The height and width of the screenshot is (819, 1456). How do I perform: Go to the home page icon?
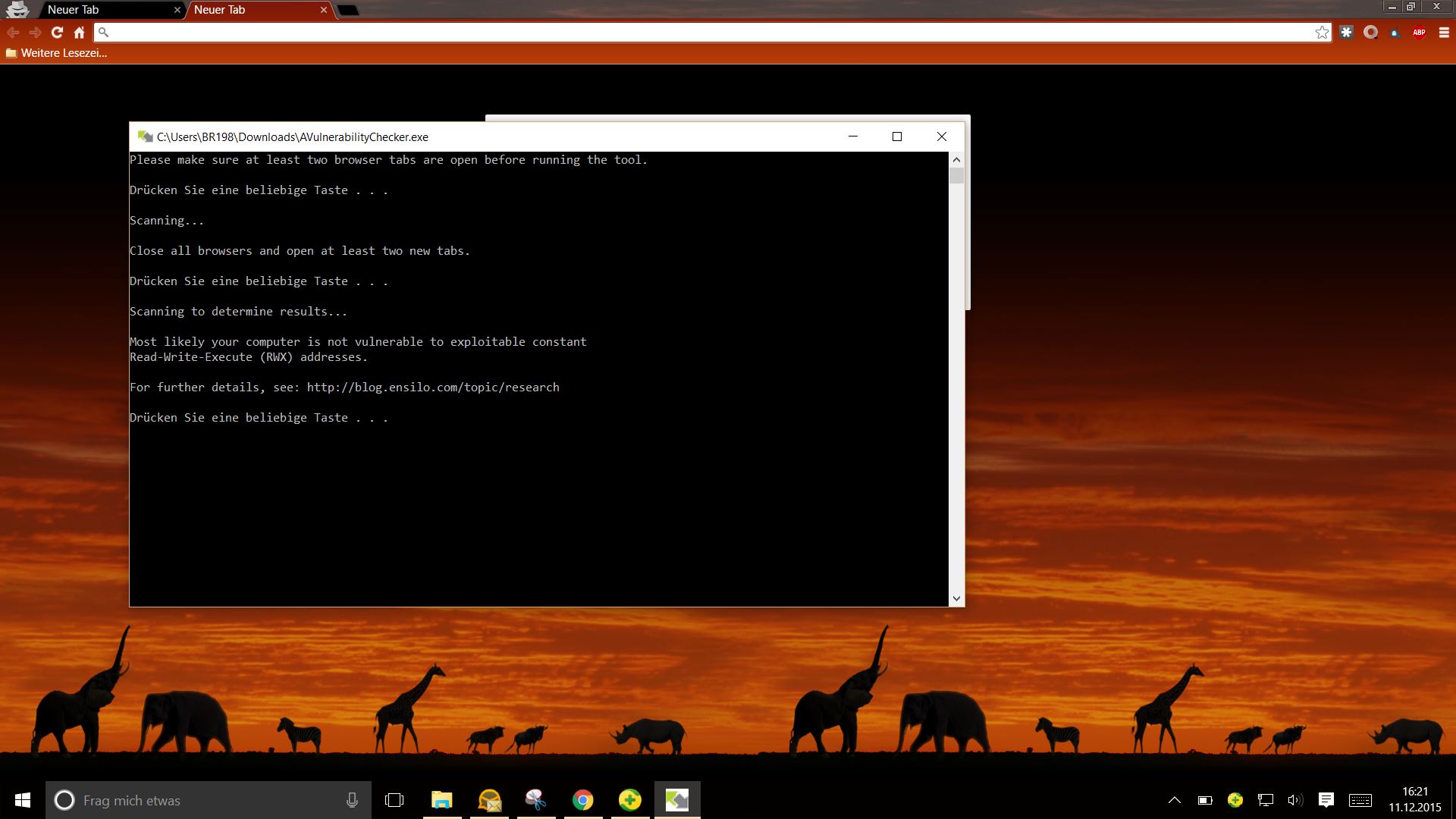(79, 33)
